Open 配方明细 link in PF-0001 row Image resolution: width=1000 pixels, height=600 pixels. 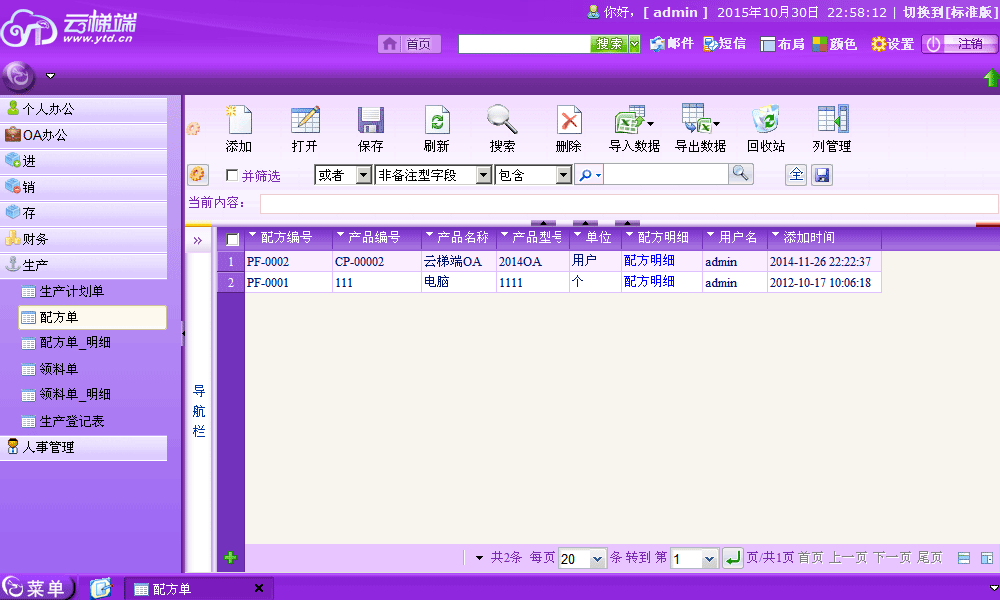649,281
